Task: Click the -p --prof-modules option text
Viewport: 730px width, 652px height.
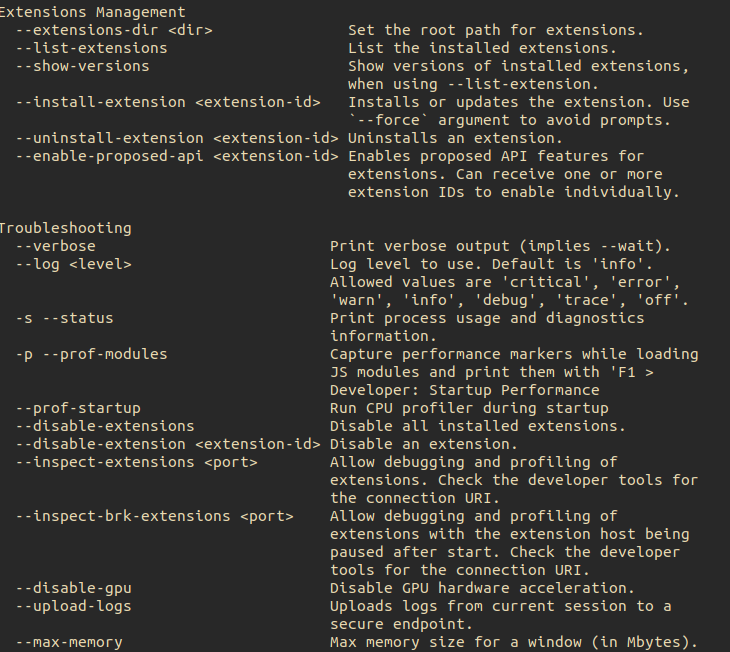Action: (92, 354)
